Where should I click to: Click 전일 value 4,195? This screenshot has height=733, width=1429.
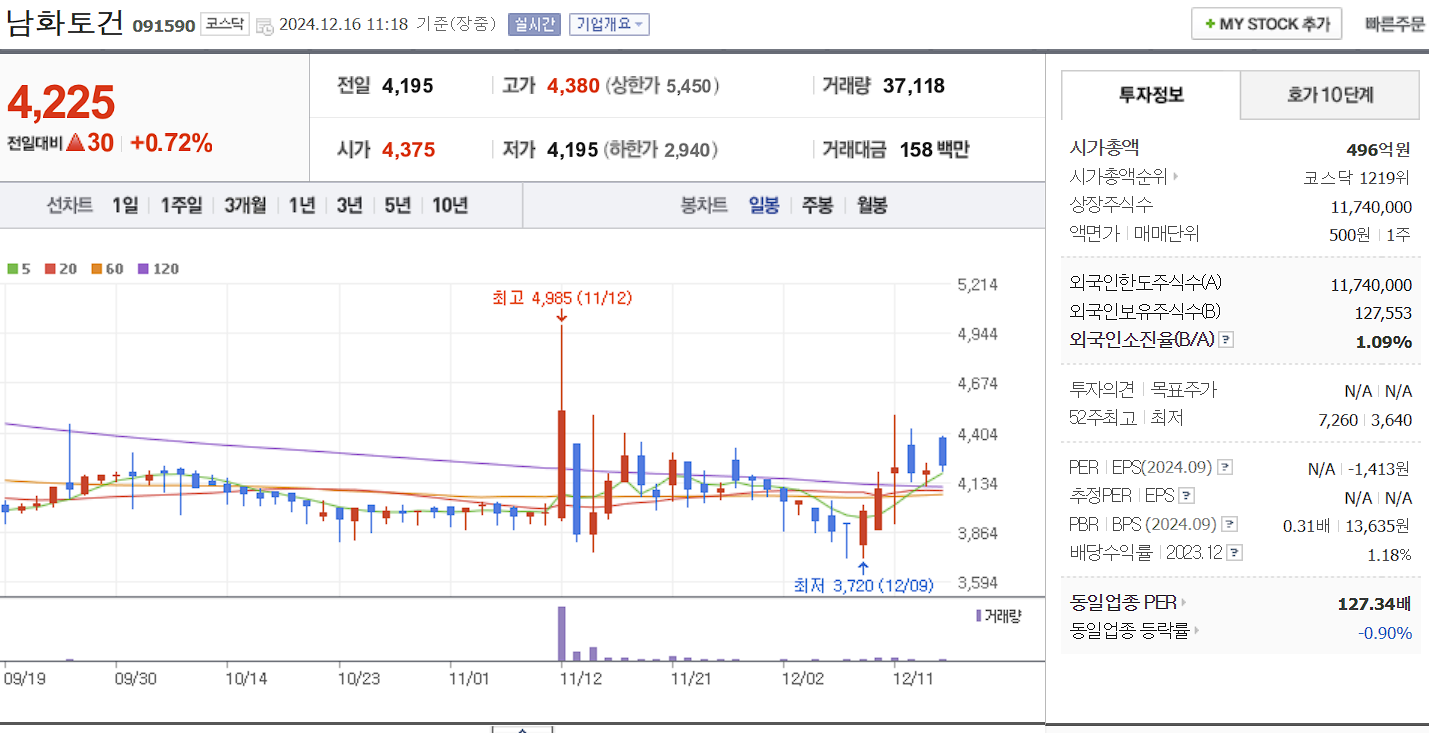[x=408, y=86]
